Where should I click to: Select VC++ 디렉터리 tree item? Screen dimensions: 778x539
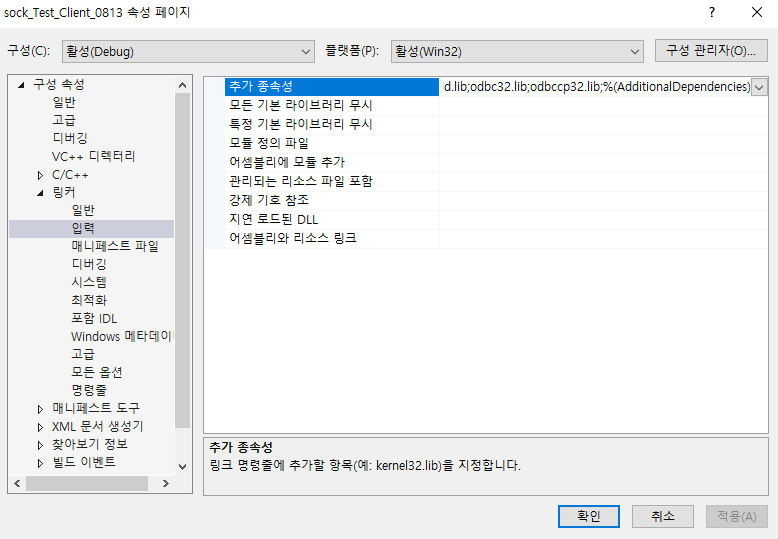(94, 156)
